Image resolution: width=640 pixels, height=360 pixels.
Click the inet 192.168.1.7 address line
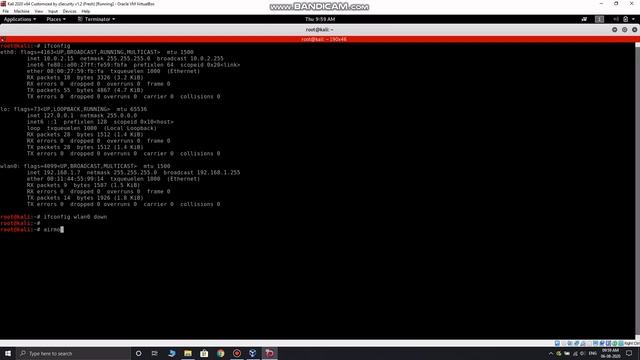(133, 173)
